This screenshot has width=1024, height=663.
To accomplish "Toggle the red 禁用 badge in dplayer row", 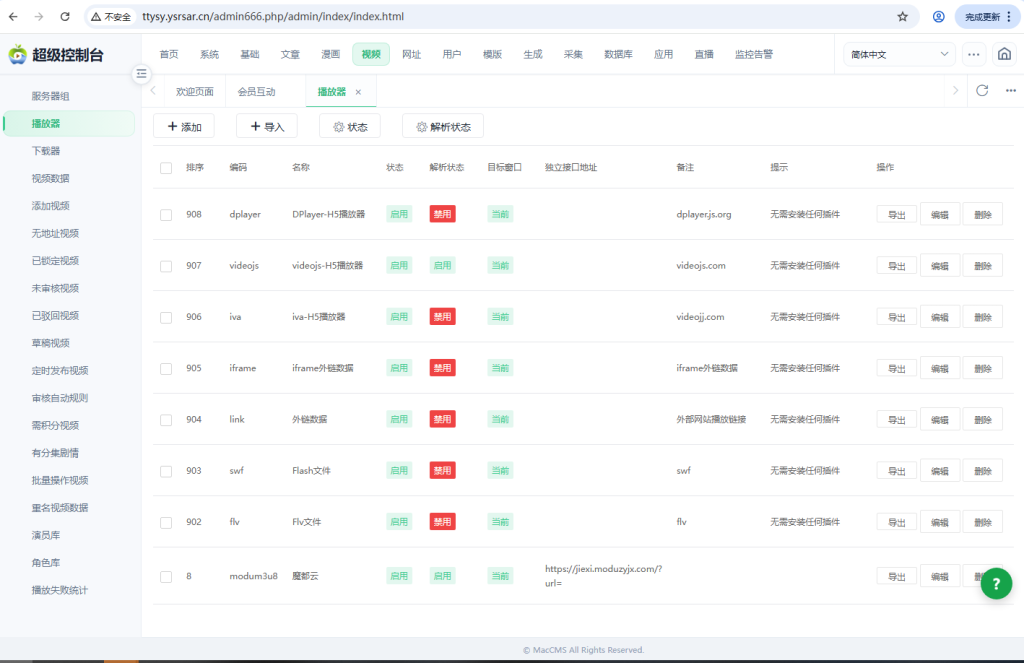I will point(442,214).
